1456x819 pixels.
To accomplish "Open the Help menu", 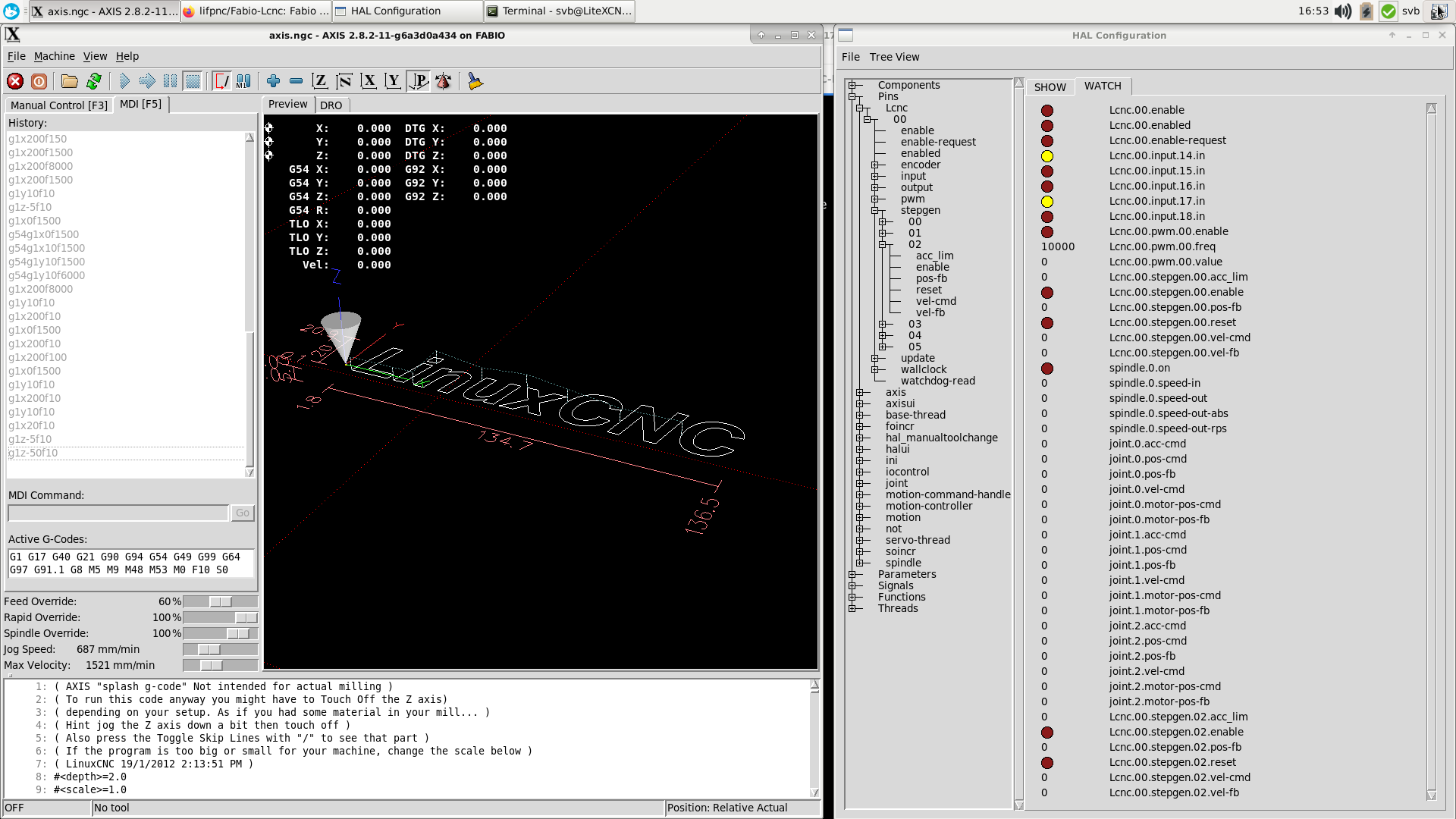I will coord(127,56).
